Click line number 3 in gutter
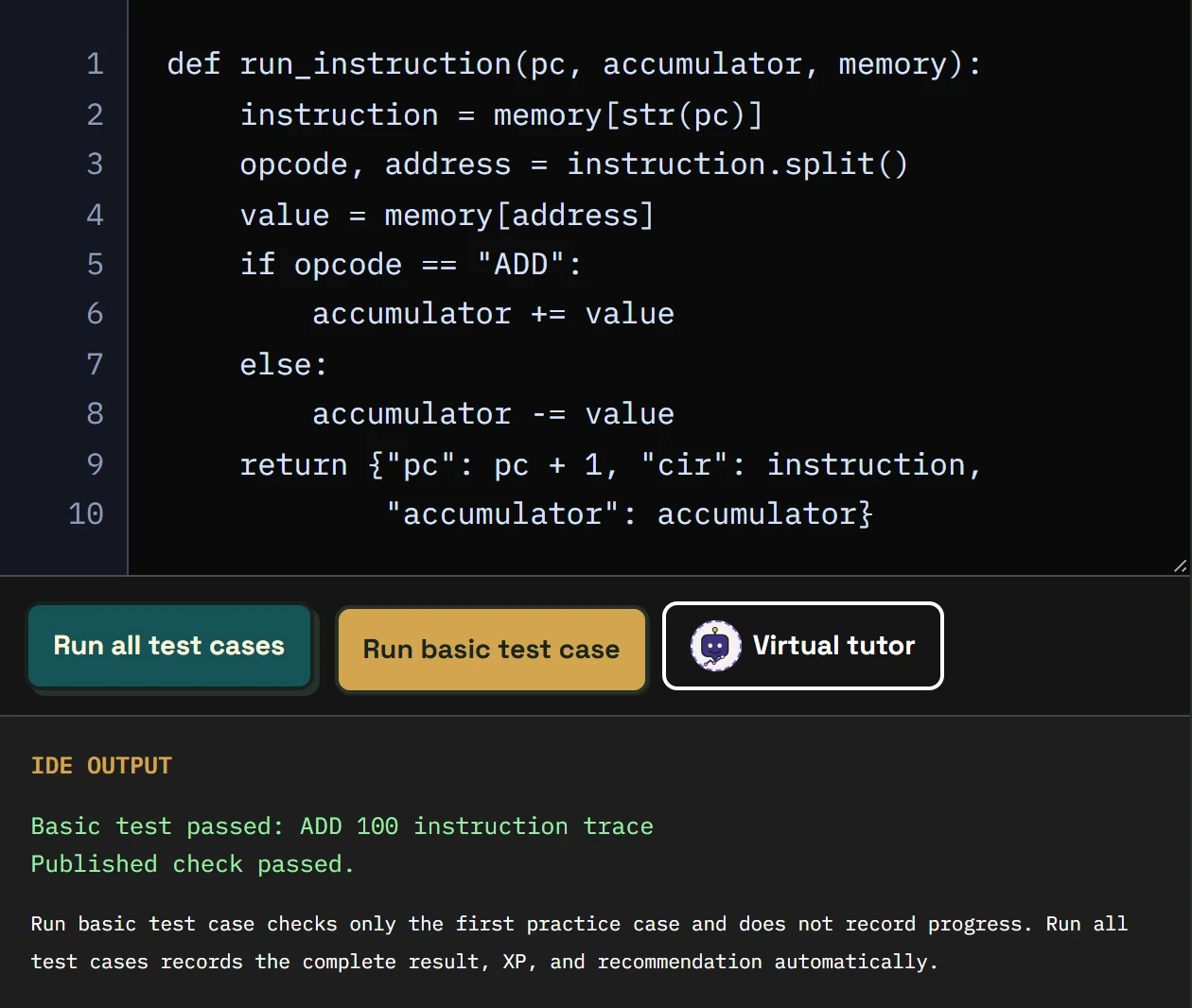The image size is (1192, 1008). click(x=95, y=165)
